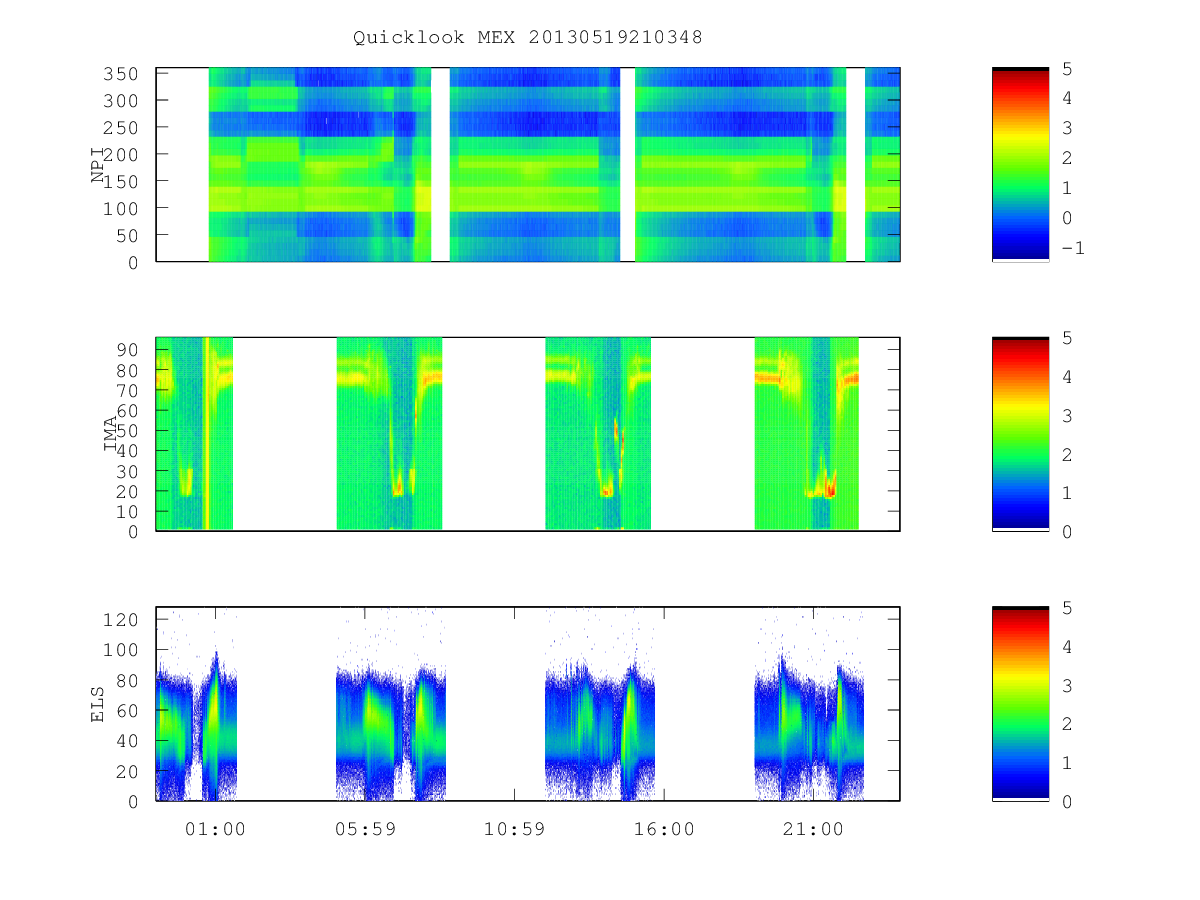The width and height of the screenshot is (1200, 900).
Task: Select the IMA y-axis label
Action: click(x=110, y=434)
